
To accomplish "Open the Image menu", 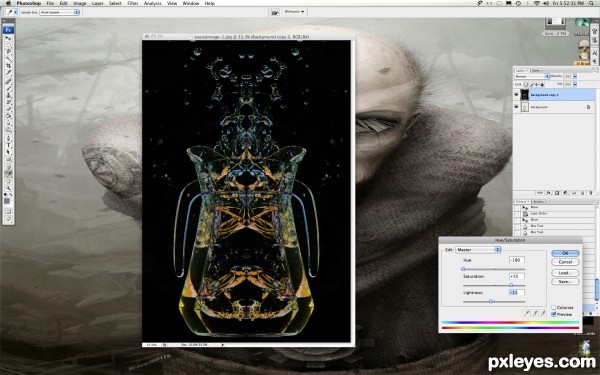I will click(x=80, y=3).
